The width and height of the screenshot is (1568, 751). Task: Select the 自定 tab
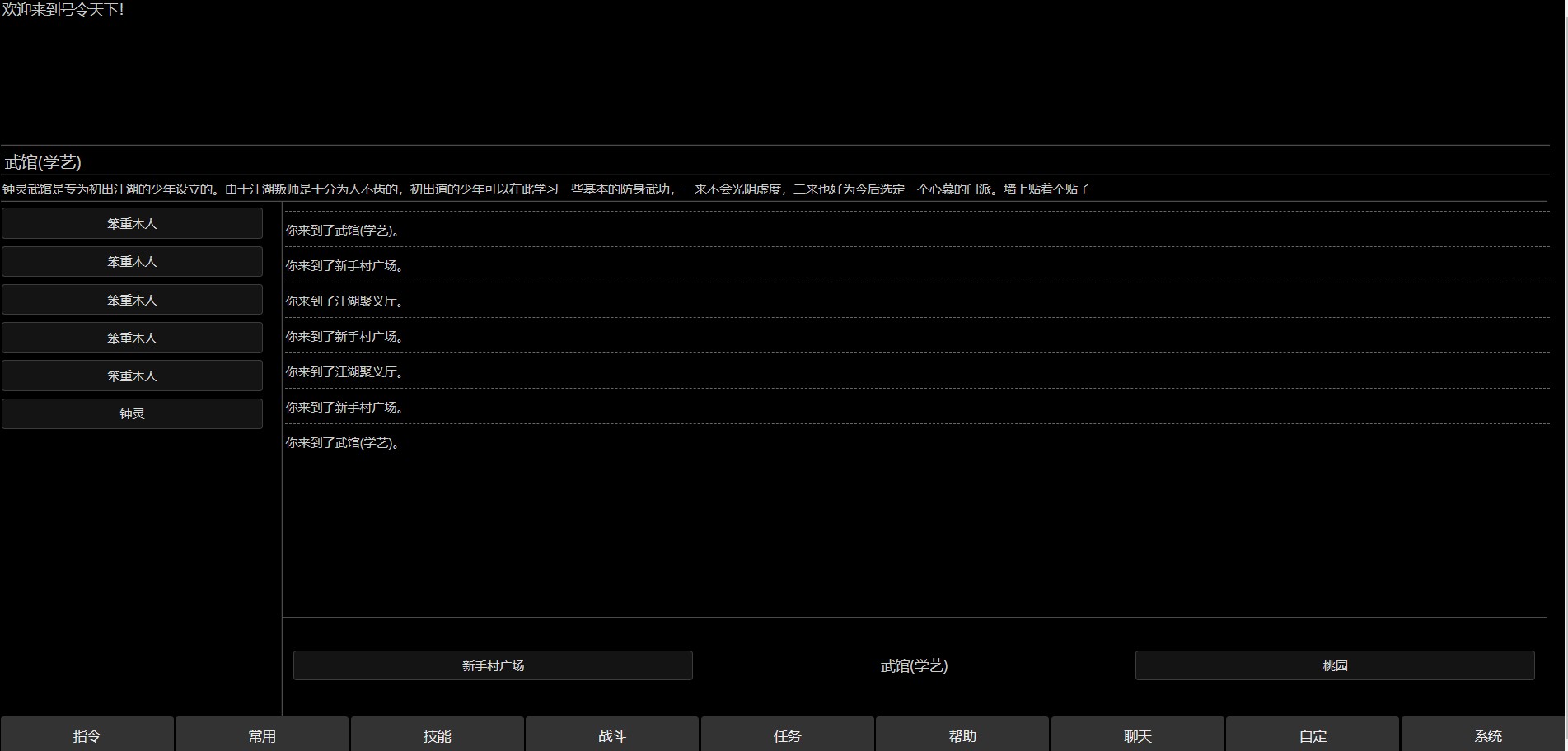[x=1313, y=735]
